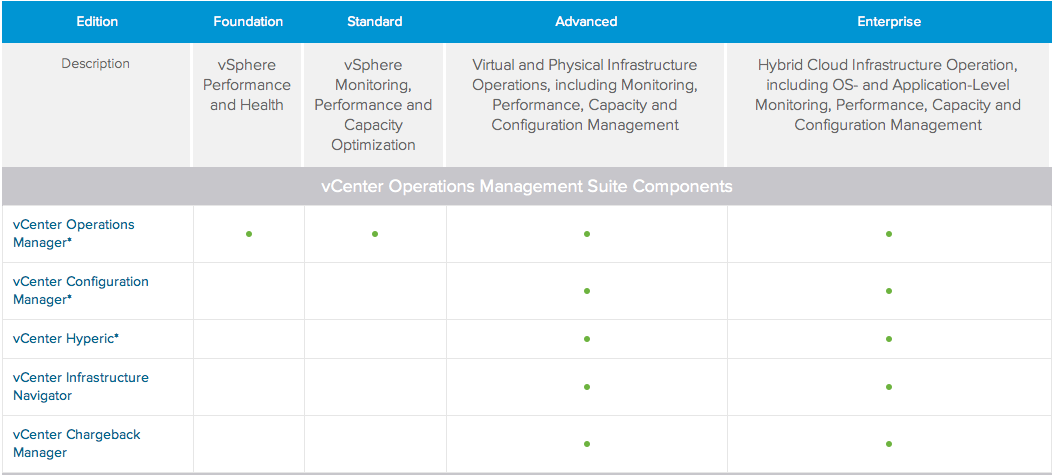Click the Advanced column header
This screenshot has height=475, width=1054.
click(x=586, y=21)
